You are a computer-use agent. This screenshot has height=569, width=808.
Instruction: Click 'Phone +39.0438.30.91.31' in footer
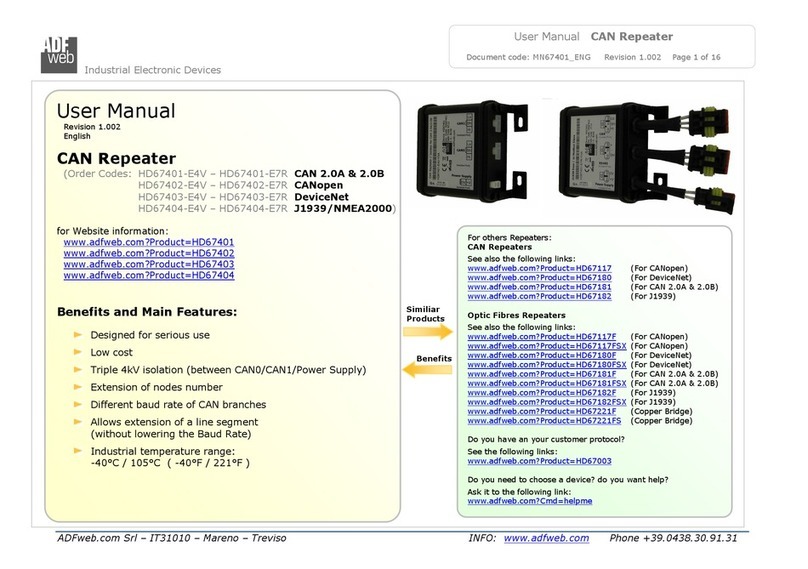click(x=673, y=538)
